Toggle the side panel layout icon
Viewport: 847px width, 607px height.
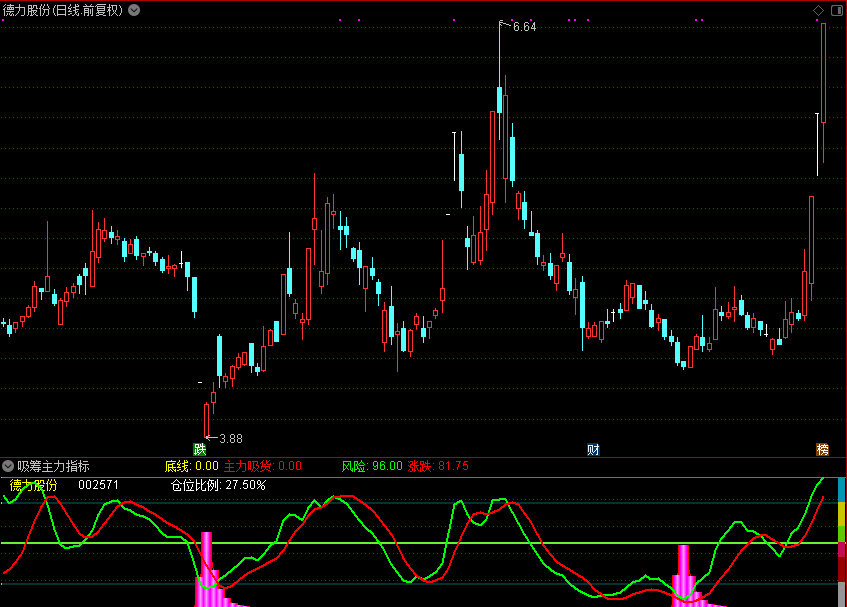837,10
